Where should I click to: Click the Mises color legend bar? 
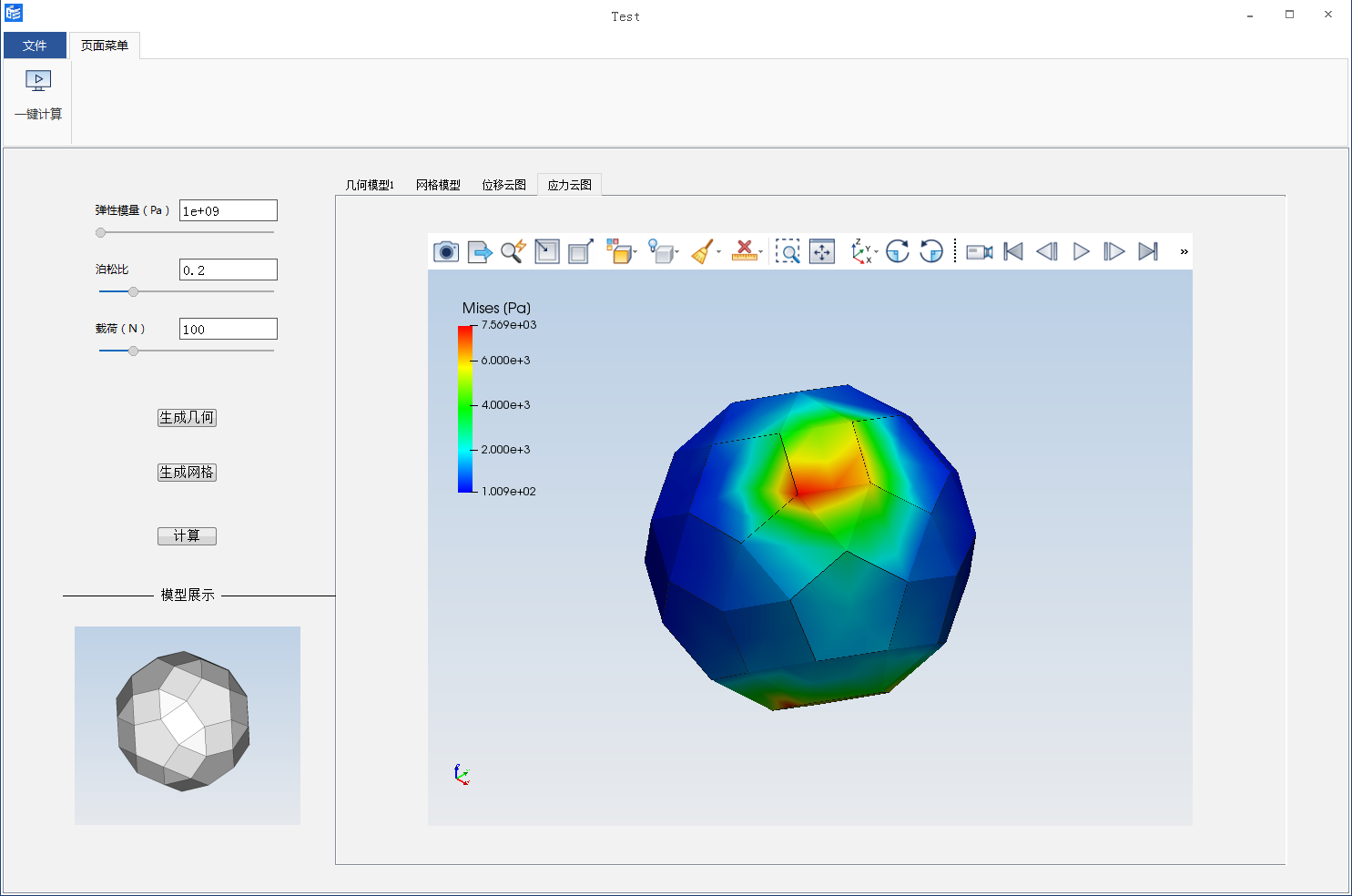[x=465, y=409]
